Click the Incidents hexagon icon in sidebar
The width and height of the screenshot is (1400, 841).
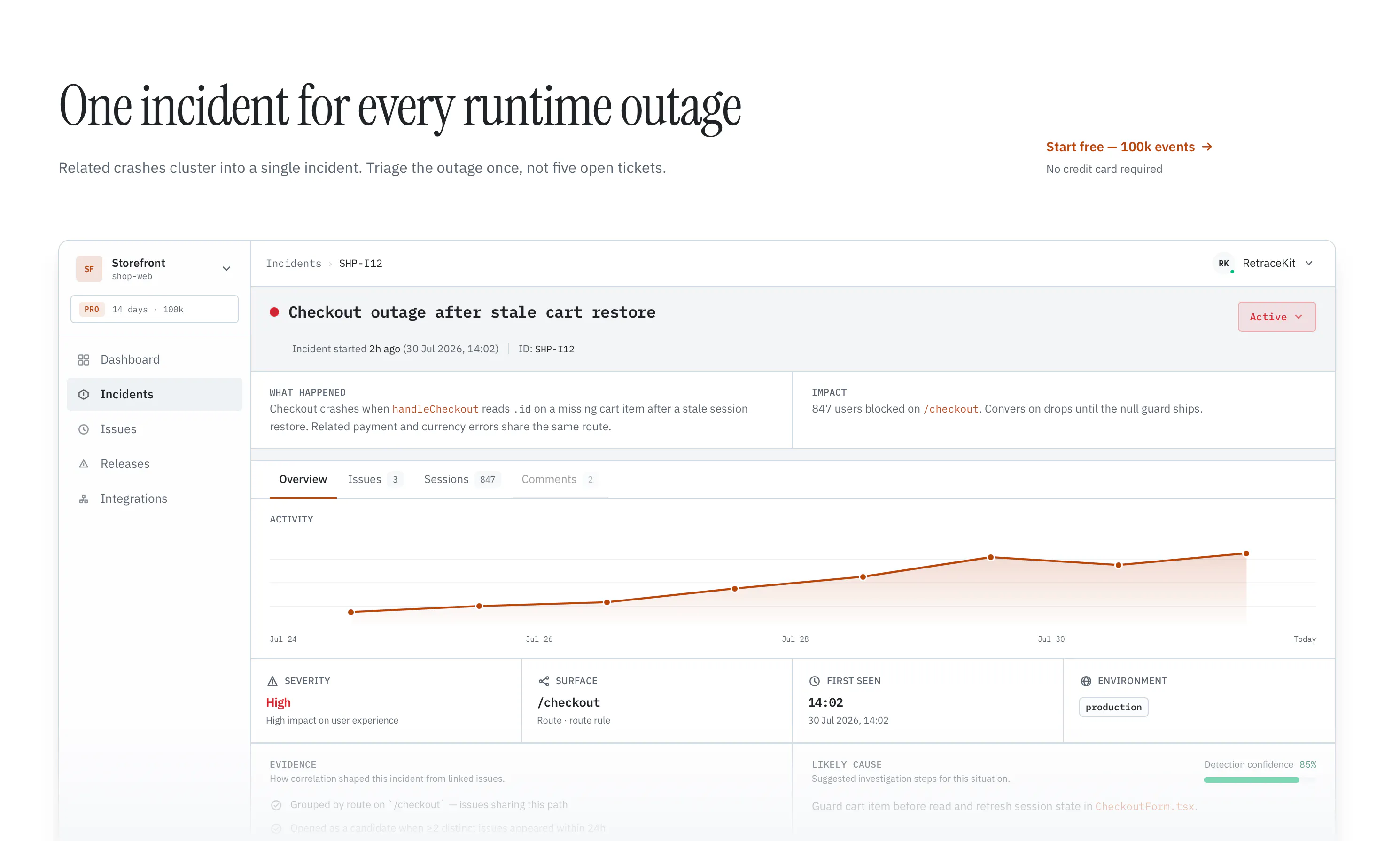point(83,395)
